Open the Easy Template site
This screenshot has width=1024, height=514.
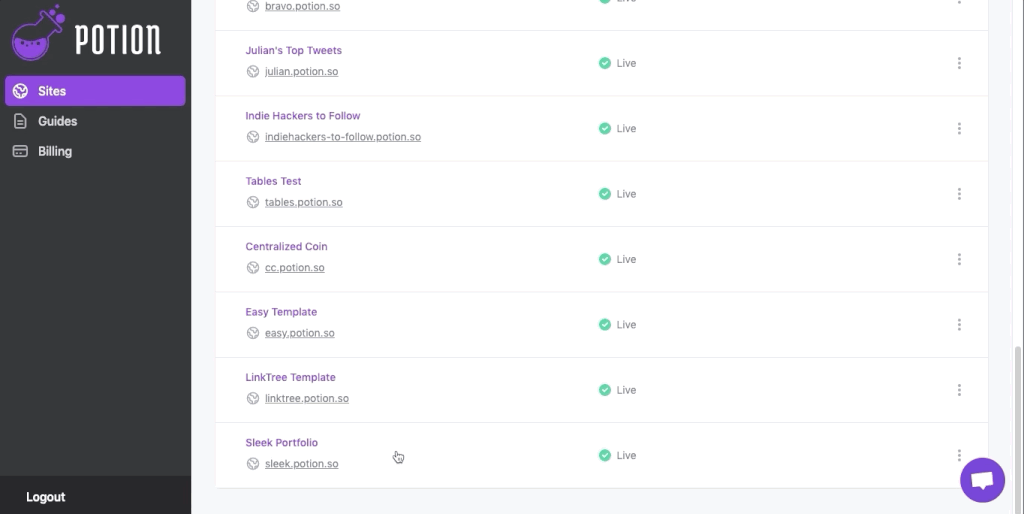tap(281, 312)
